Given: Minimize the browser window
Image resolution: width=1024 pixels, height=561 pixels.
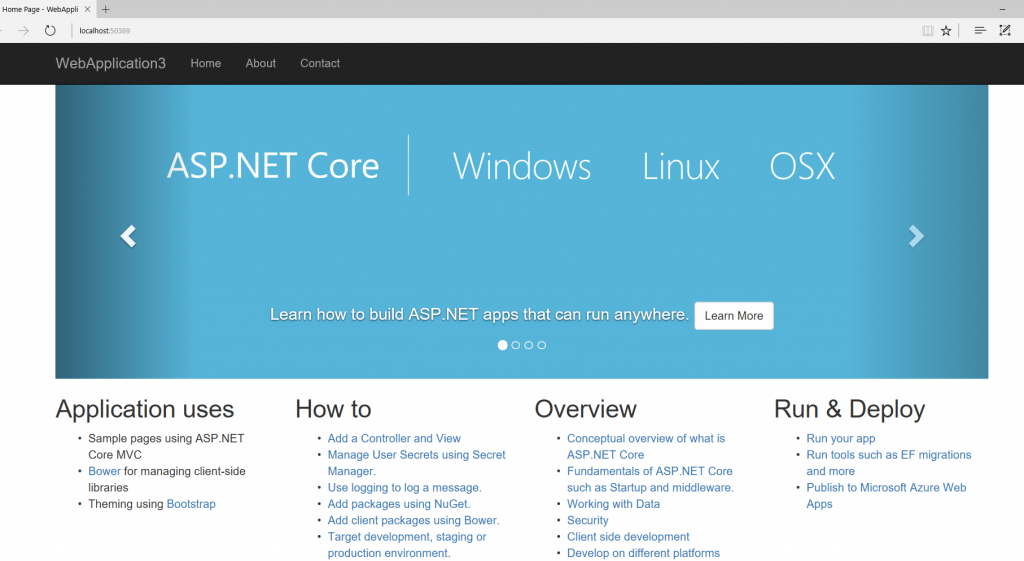Looking at the screenshot, I should pyautogui.click(x=1002, y=9).
